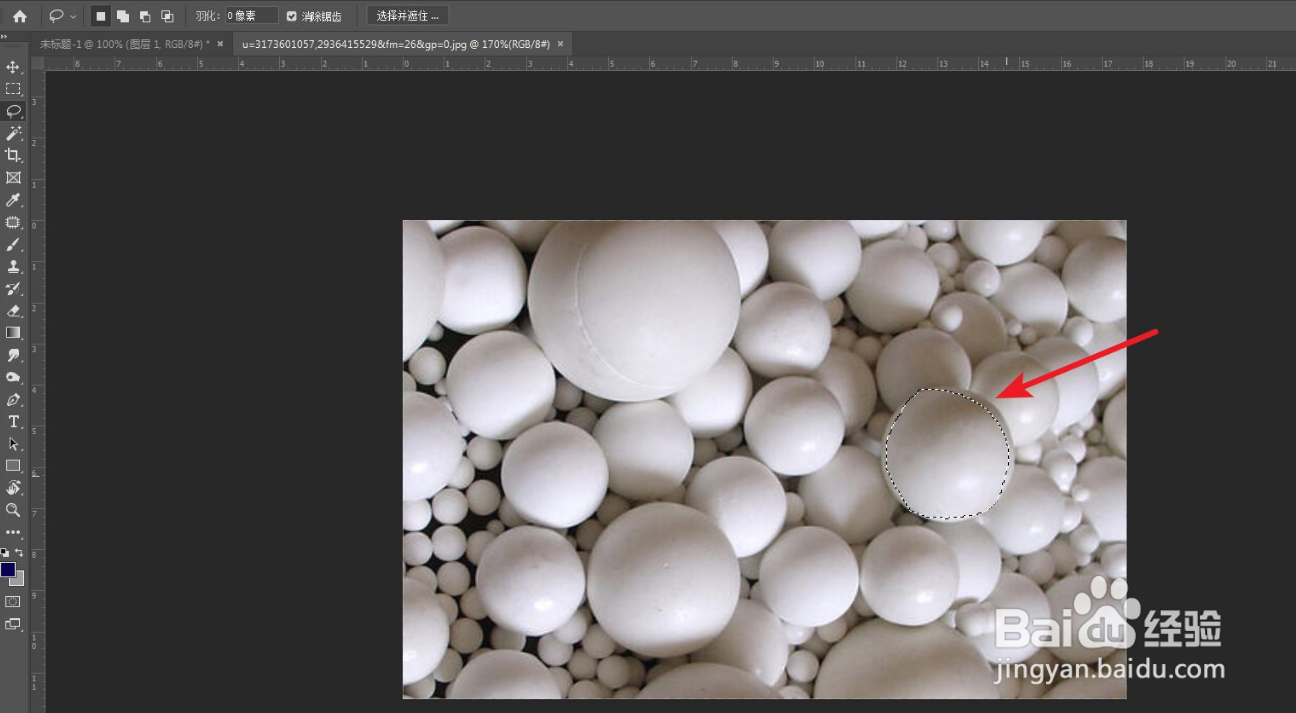Select the Clone Stamp tool
Screen dimensions: 1296x713
click(13, 266)
